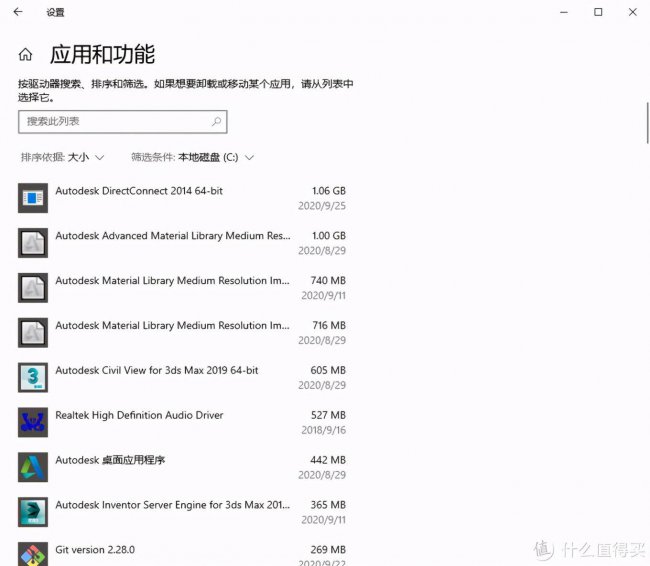Select Autodesk Advanced Material Library Medium Res entry
The image size is (650, 566).
coord(172,236)
